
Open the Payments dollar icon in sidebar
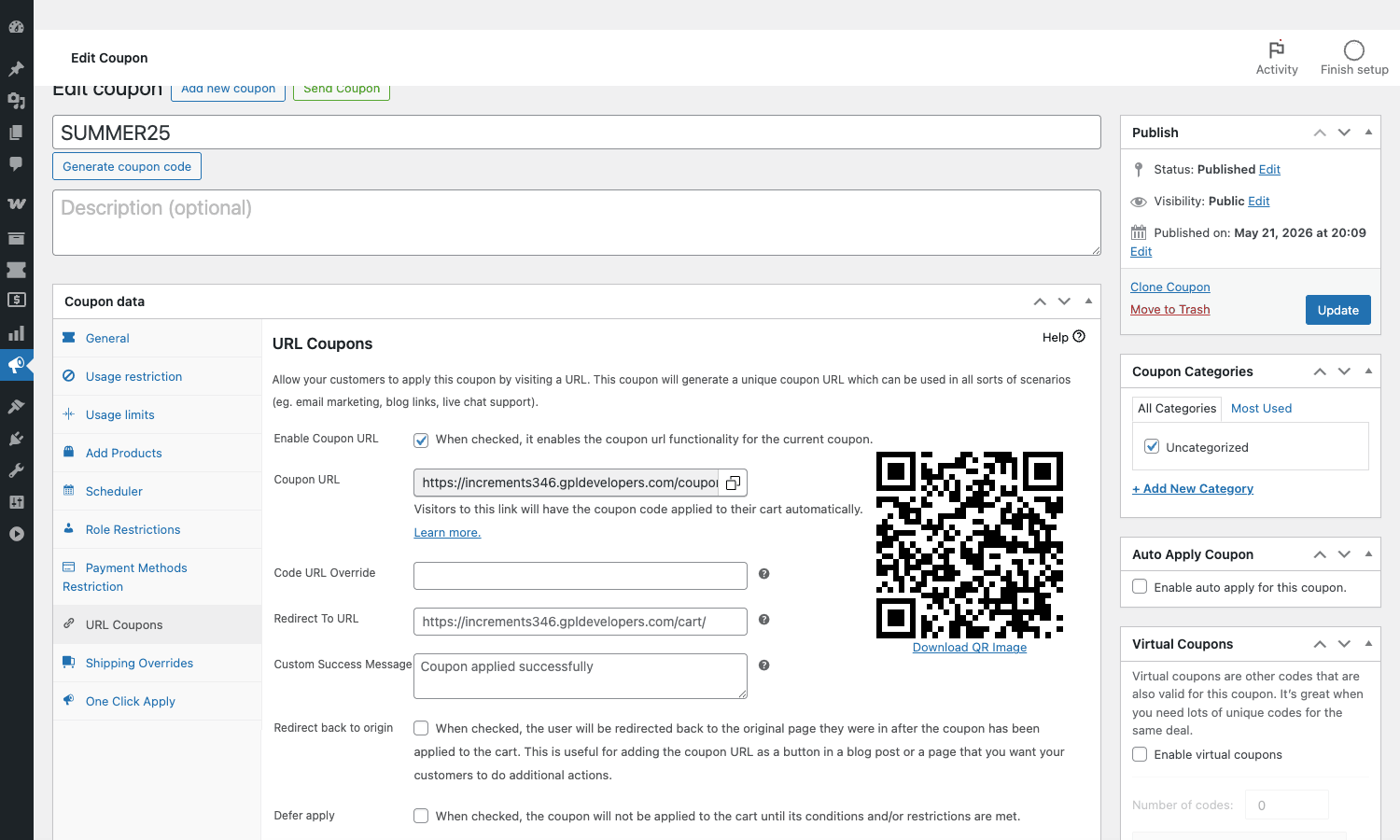16,300
